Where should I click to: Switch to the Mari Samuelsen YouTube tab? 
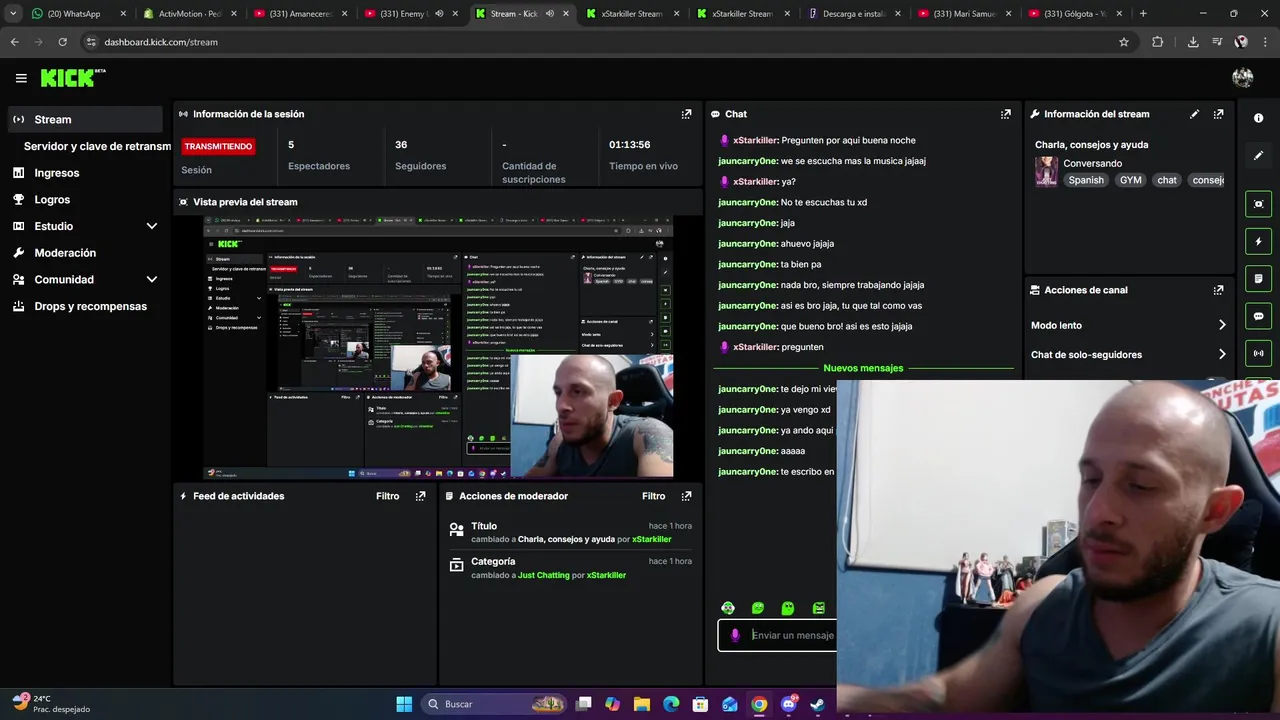(x=964, y=14)
